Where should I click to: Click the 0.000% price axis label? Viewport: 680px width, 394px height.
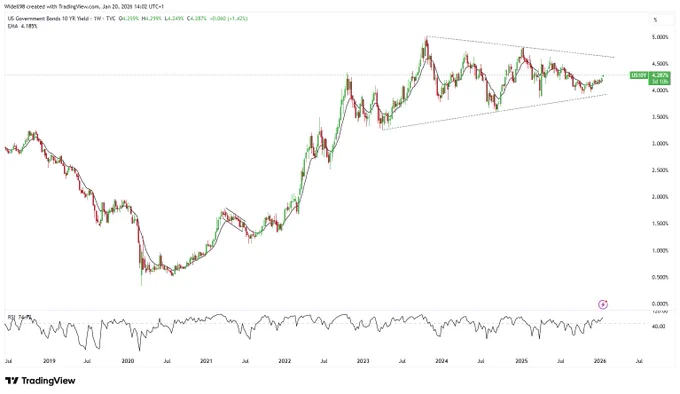click(660, 304)
